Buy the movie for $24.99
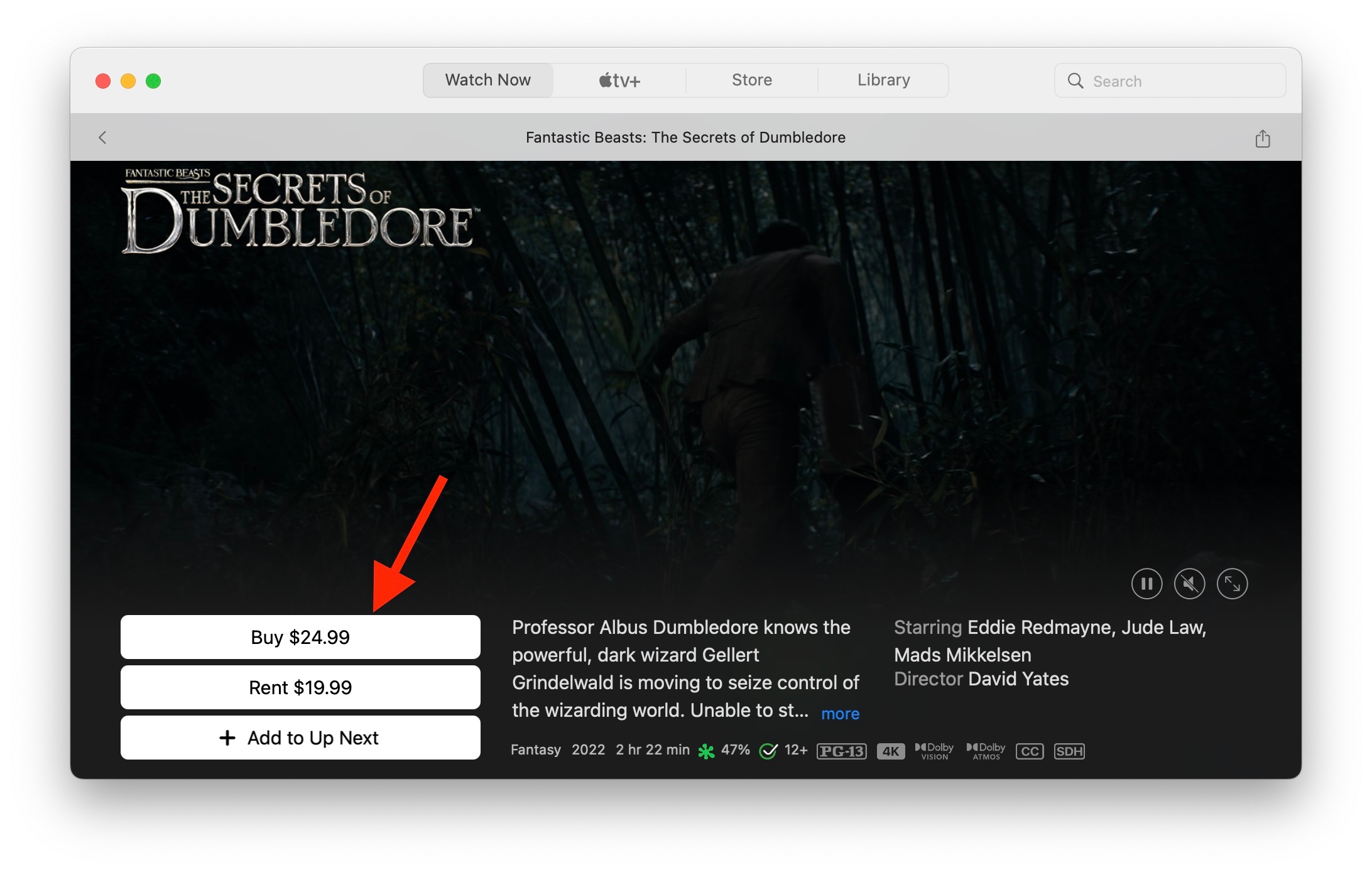1372x872 pixels. pos(300,637)
